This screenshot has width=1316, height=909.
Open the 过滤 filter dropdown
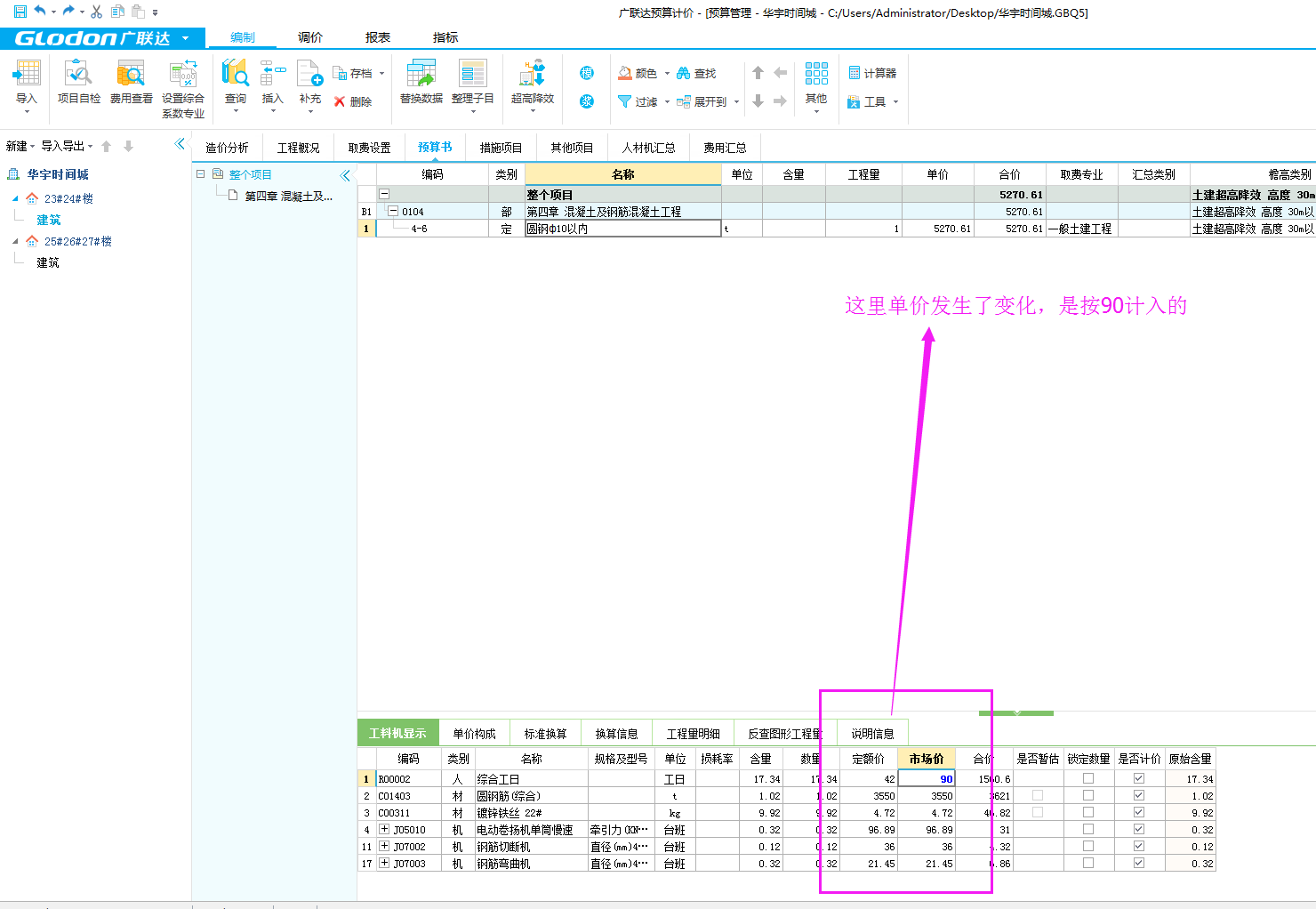point(667,101)
